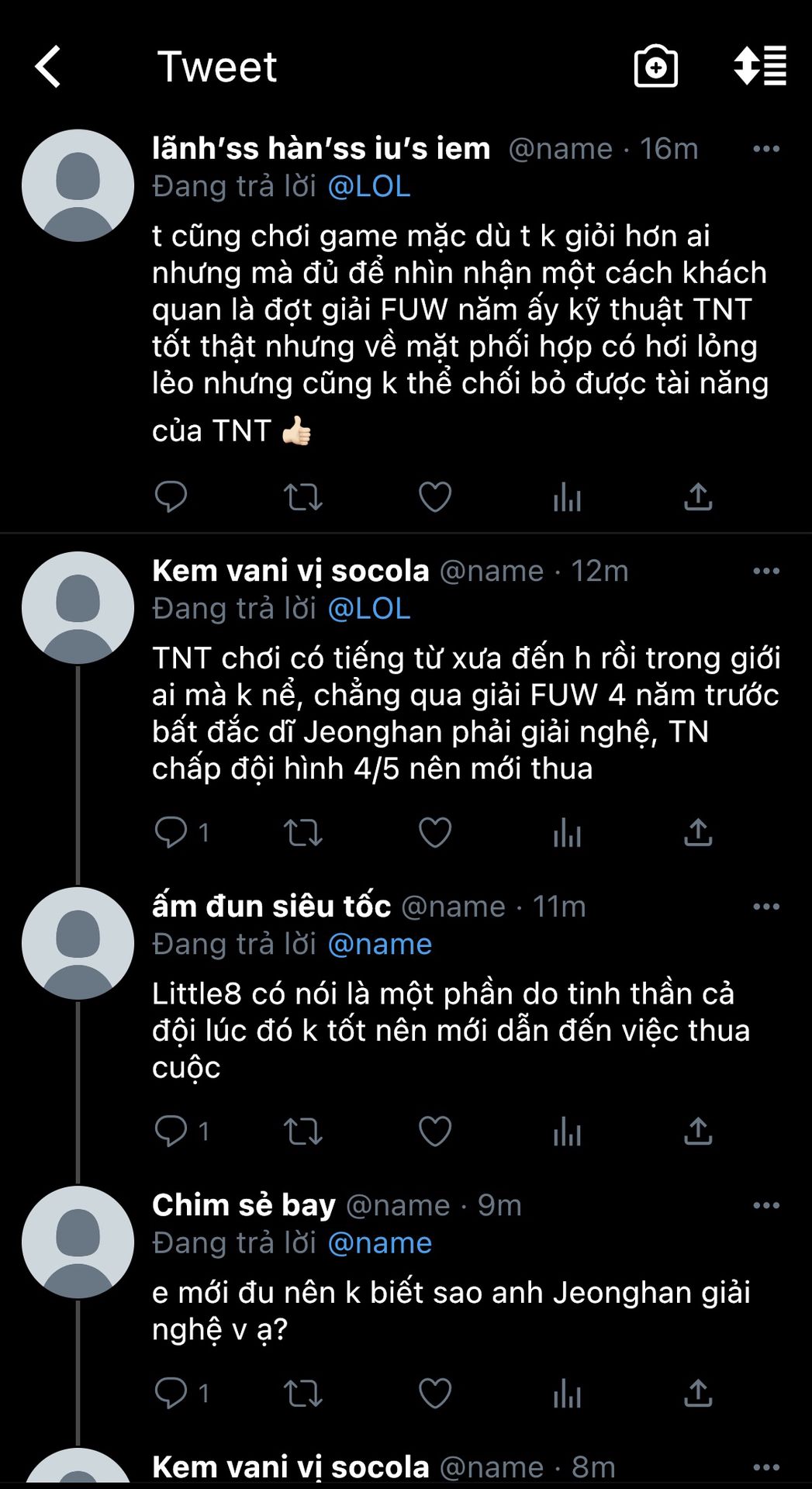812x1489 pixels.
Task: Retweet the lãnh'ss hàn'ss iu's iem tweet
Action: point(302,497)
